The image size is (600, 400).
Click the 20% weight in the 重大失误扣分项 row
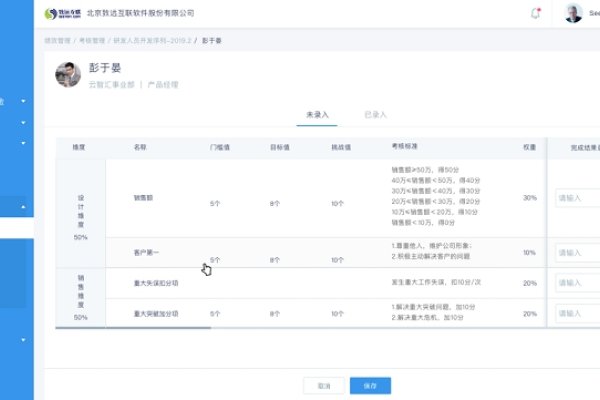click(x=530, y=283)
